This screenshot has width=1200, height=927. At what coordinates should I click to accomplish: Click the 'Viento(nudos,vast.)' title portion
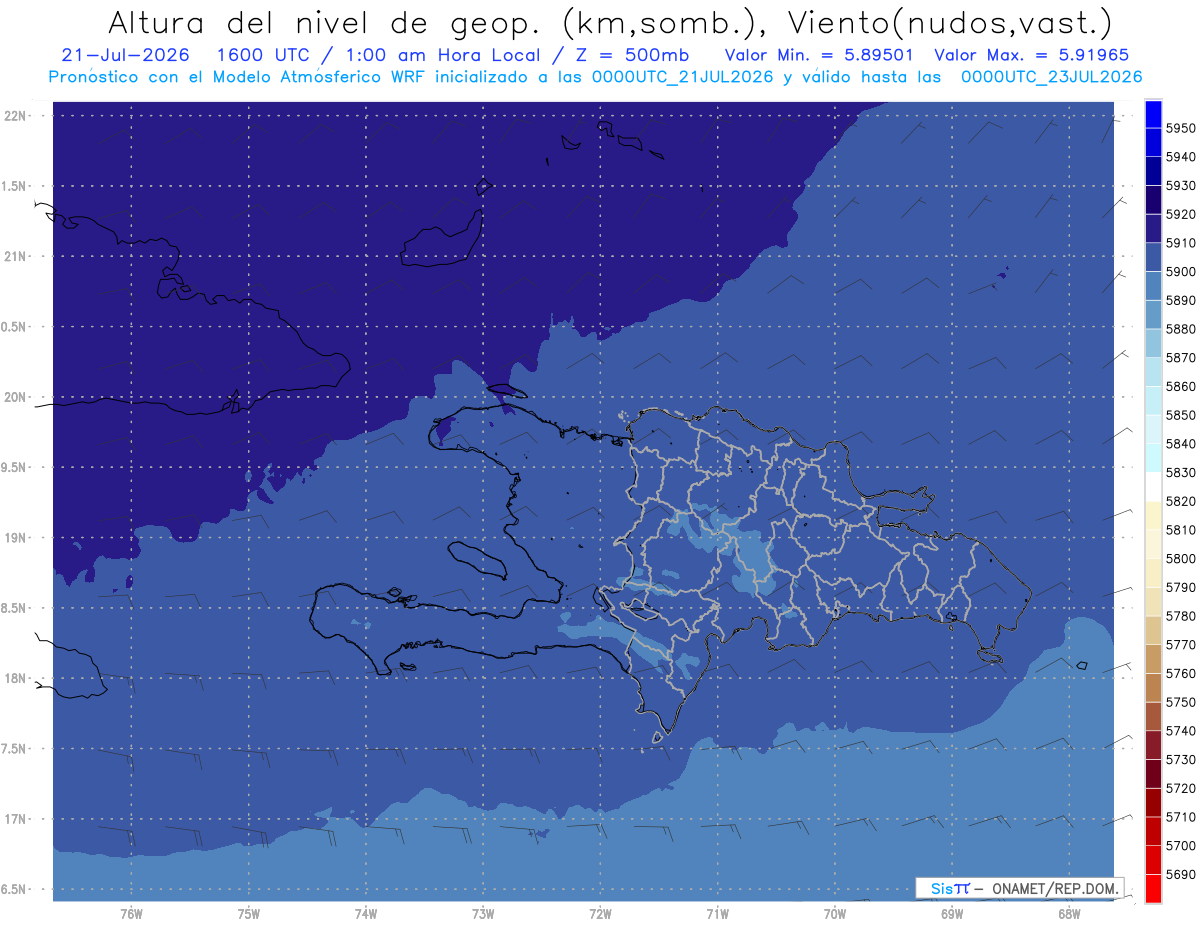coord(950,22)
